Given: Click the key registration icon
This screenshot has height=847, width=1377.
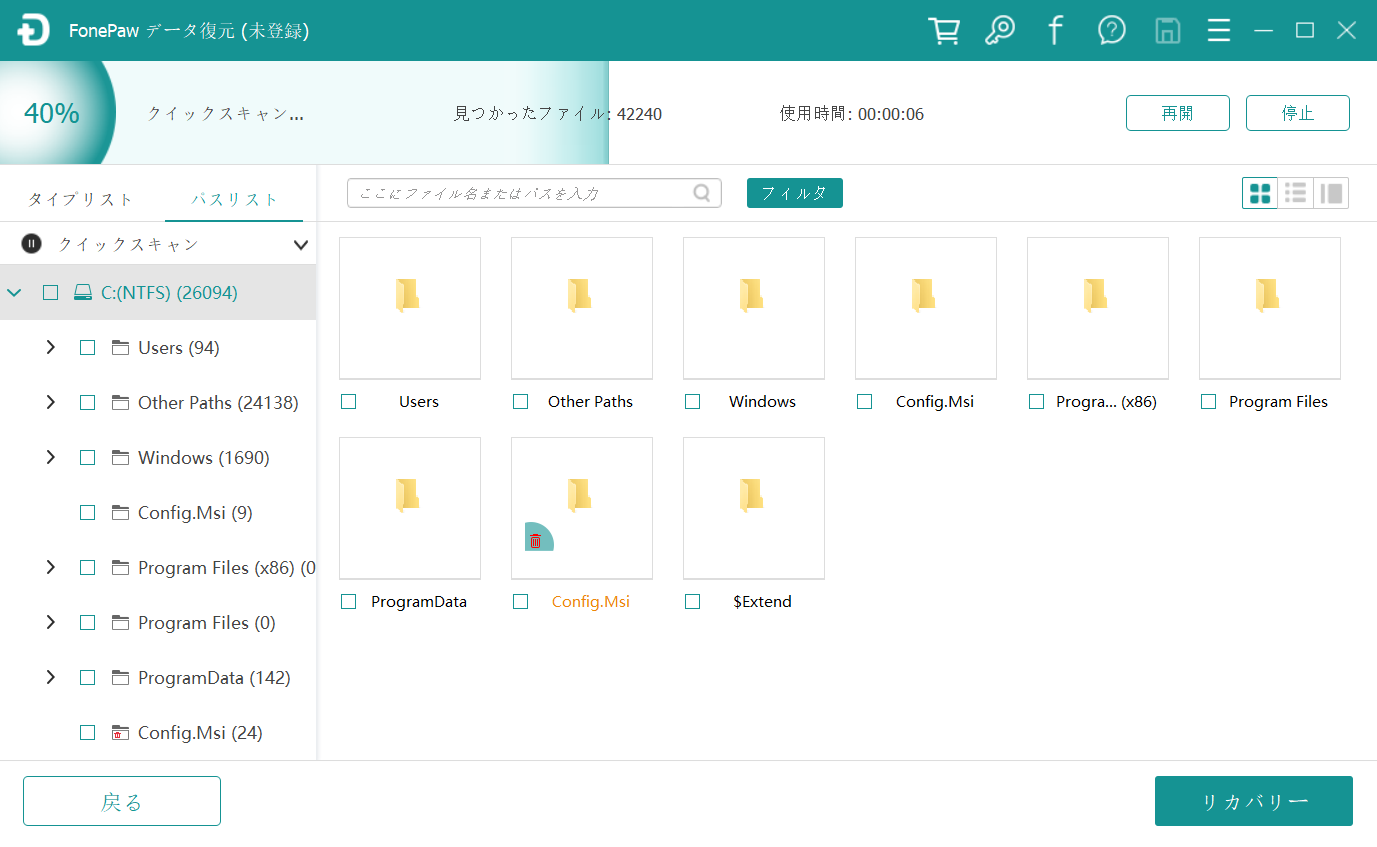Looking at the screenshot, I should (x=1000, y=30).
